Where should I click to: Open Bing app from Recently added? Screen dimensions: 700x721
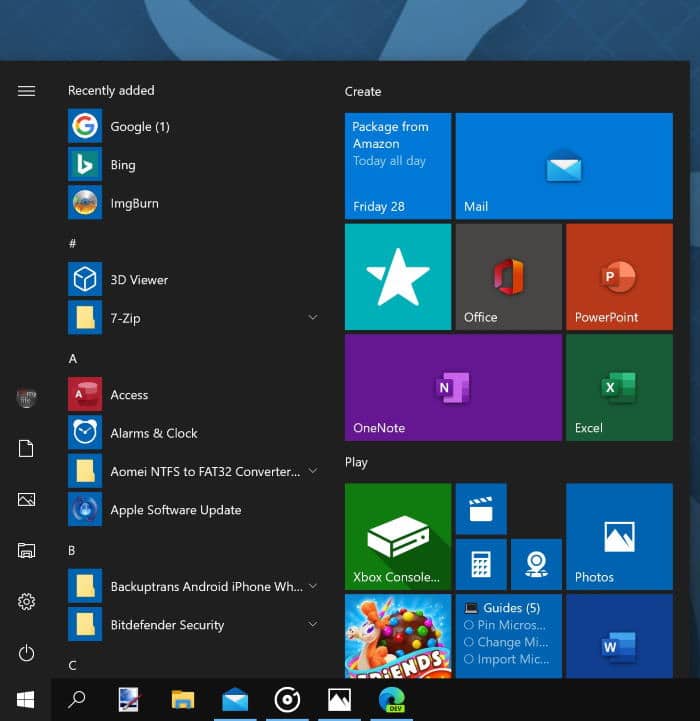[193, 165]
